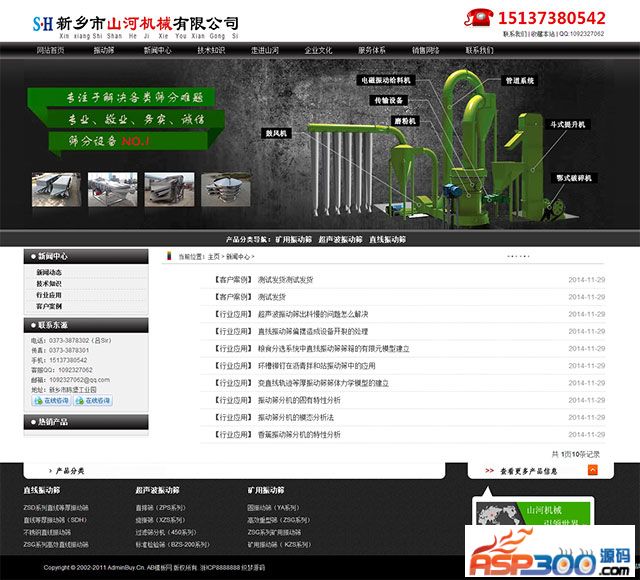The width and height of the screenshot is (640, 580).
Task: Open 技术知识 in the sidebar menu
Action: tap(49, 284)
